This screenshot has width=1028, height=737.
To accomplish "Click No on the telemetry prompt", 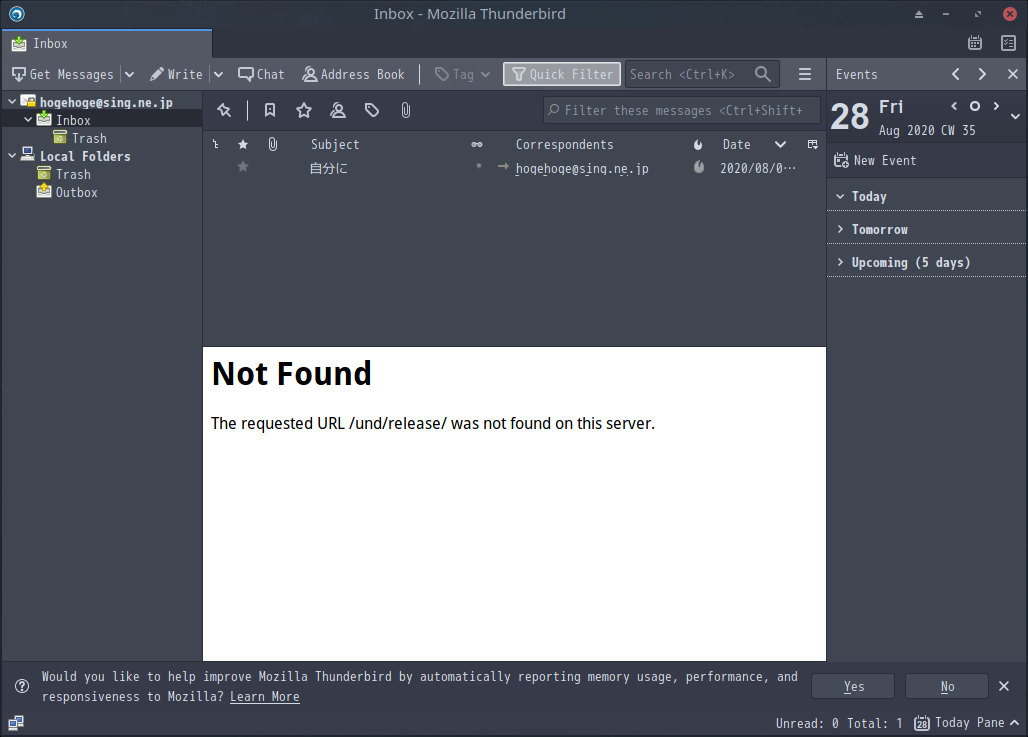I will pyautogui.click(x=947, y=686).
